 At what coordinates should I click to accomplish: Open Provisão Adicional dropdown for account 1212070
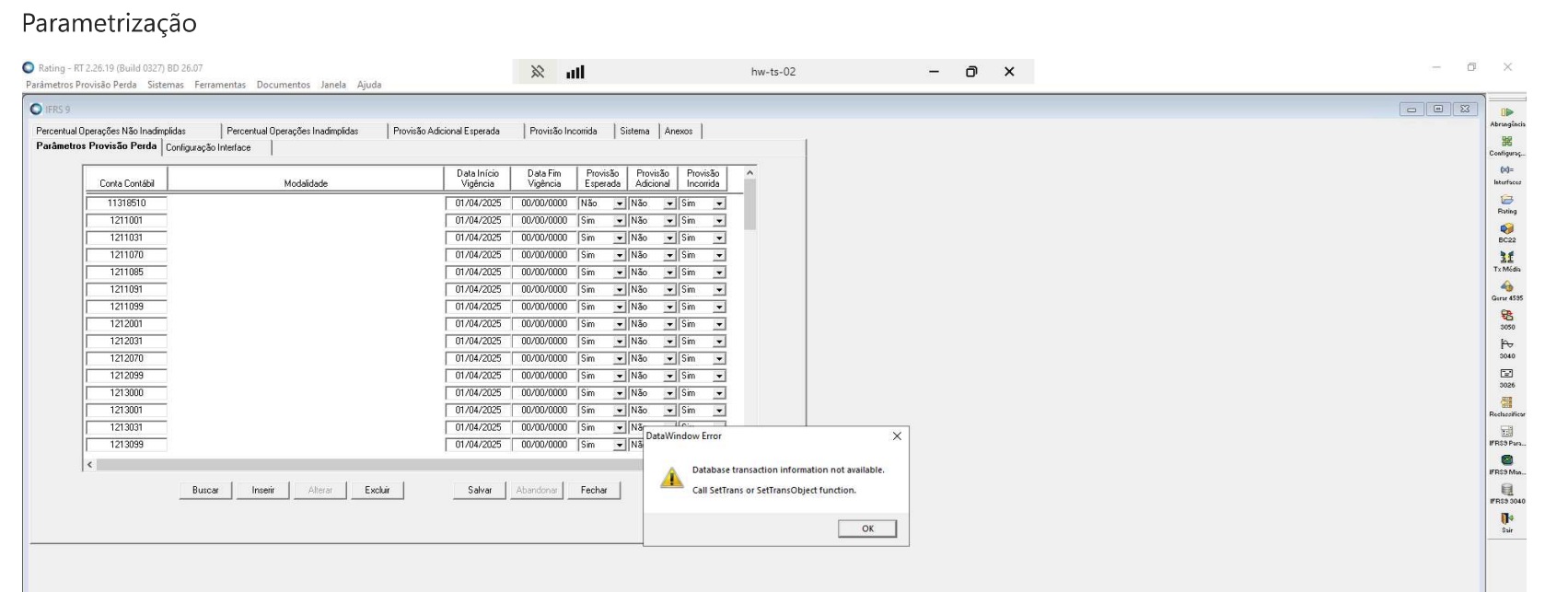[x=669, y=359]
